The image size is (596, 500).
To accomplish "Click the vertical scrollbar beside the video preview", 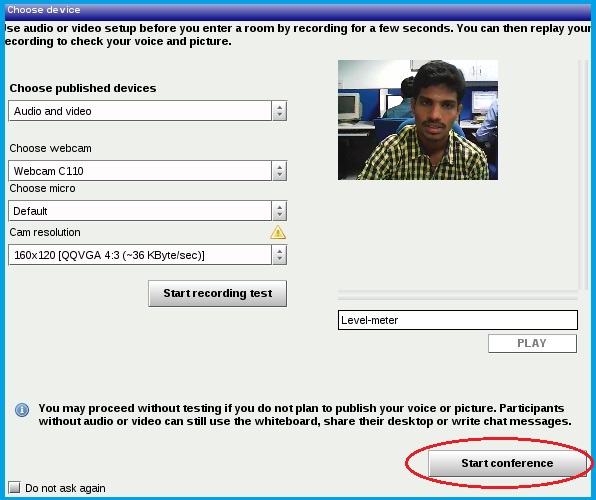I will [x=580, y=175].
